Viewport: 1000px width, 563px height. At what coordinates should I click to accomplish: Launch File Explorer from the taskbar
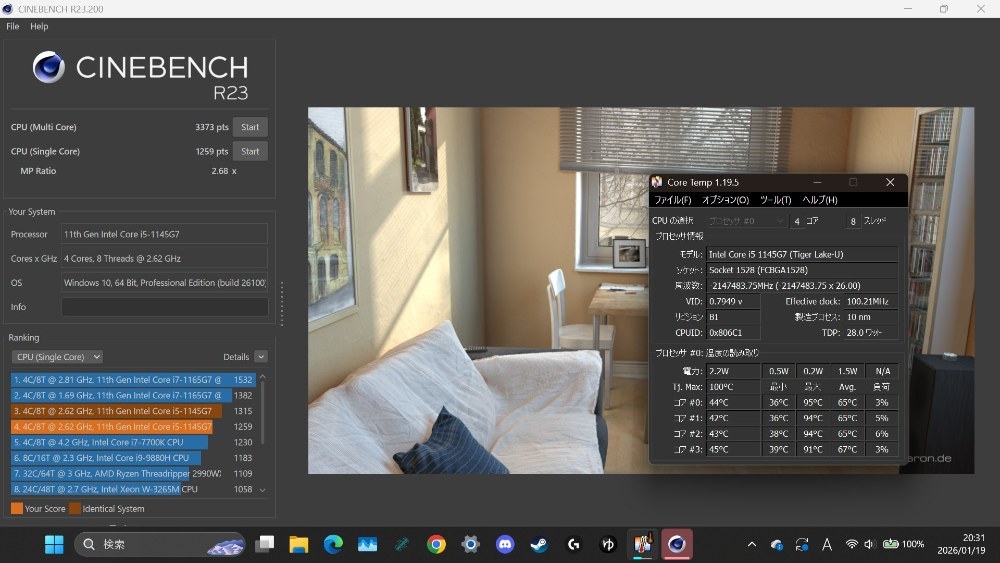(298, 544)
